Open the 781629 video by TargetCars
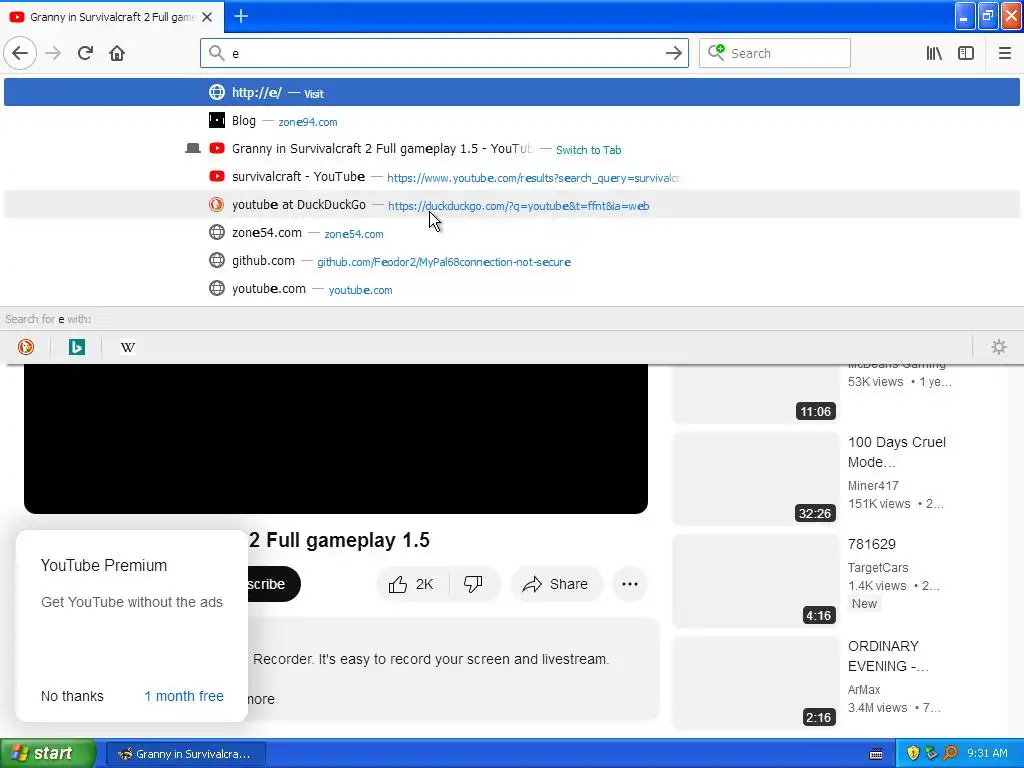This screenshot has width=1024, height=768. click(872, 544)
